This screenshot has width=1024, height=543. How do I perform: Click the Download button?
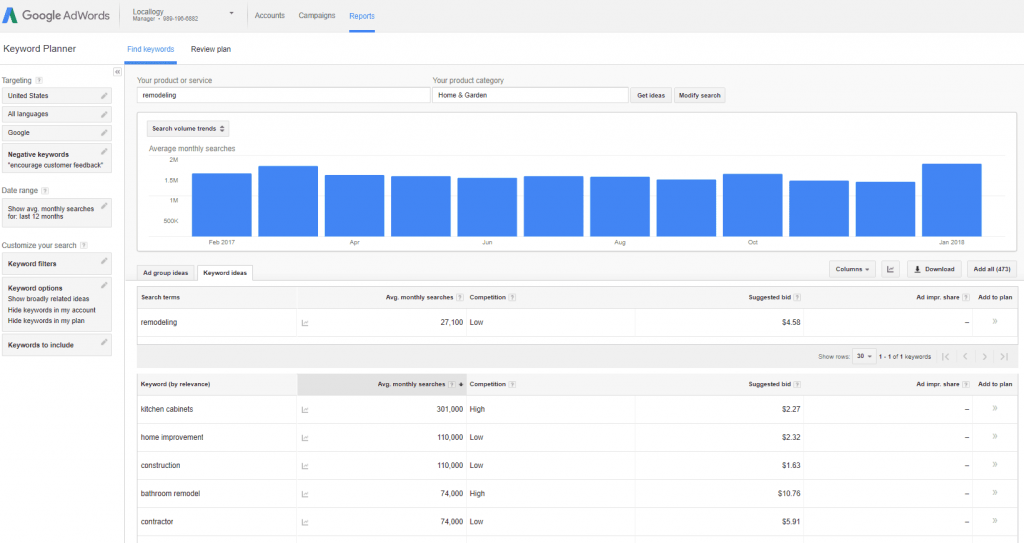tap(934, 269)
